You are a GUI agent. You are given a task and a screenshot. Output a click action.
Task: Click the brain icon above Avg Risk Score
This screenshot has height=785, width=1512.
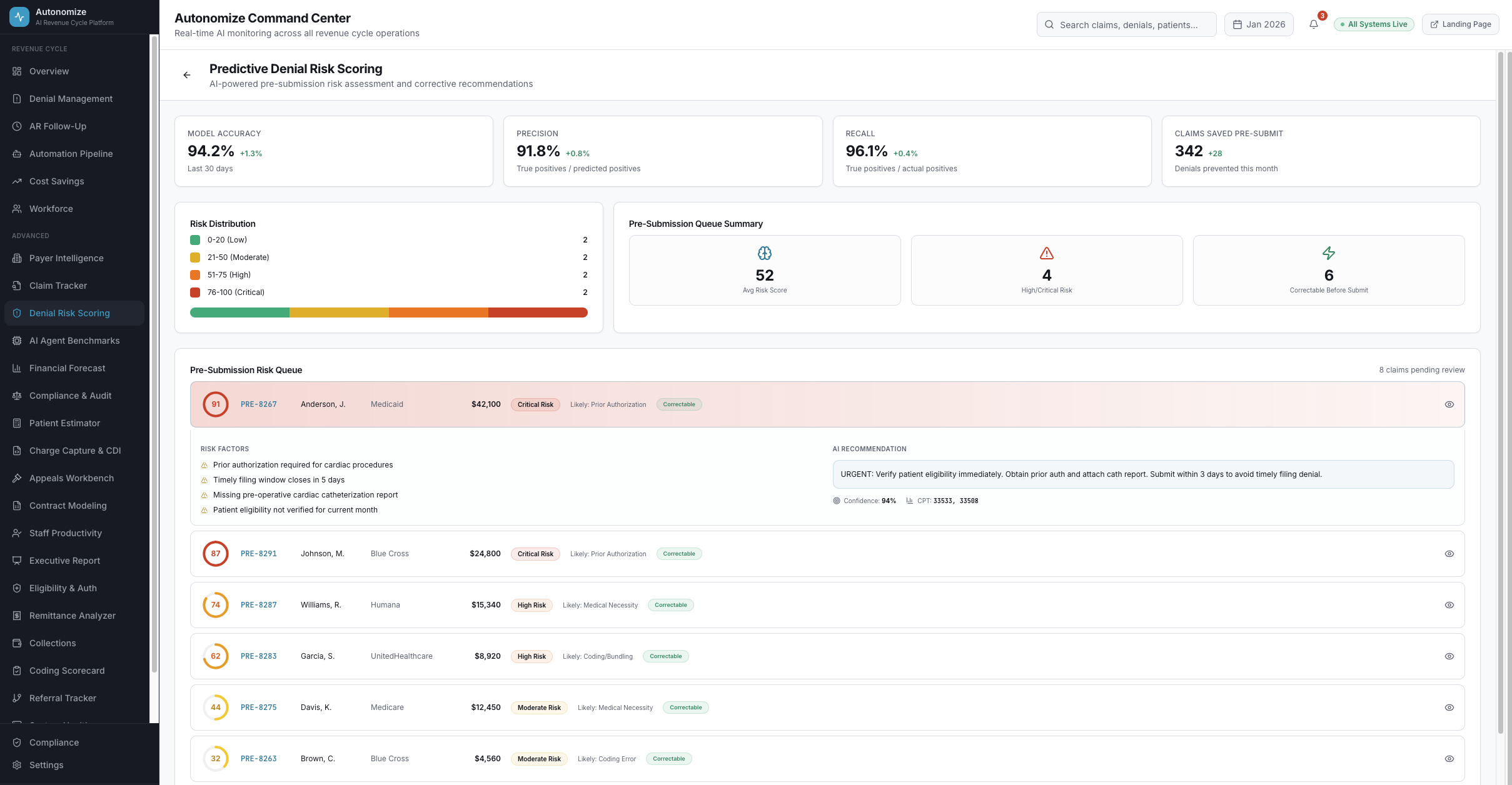(764, 253)
